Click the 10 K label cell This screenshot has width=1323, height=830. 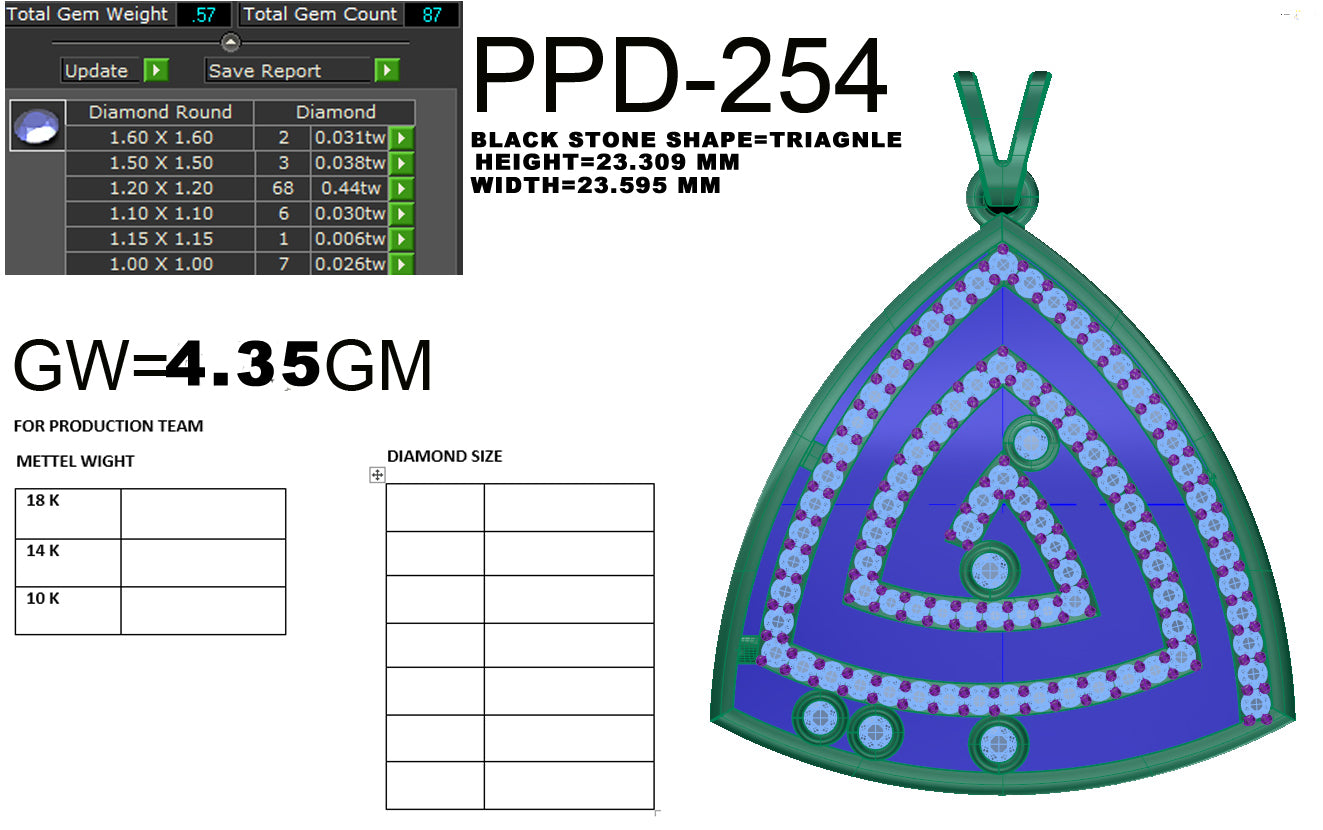pyautogui.click(x=68, y=610)
